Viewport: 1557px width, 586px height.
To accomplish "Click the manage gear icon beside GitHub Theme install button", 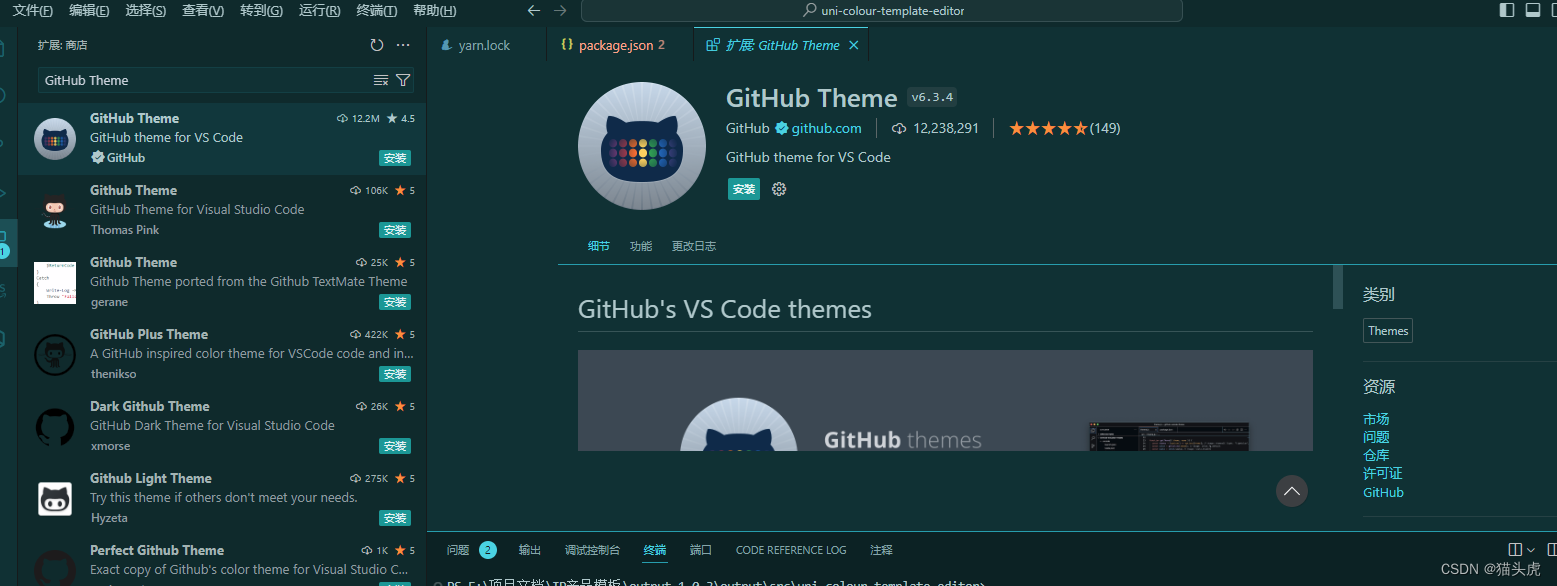I will click(x=779, y=188).
